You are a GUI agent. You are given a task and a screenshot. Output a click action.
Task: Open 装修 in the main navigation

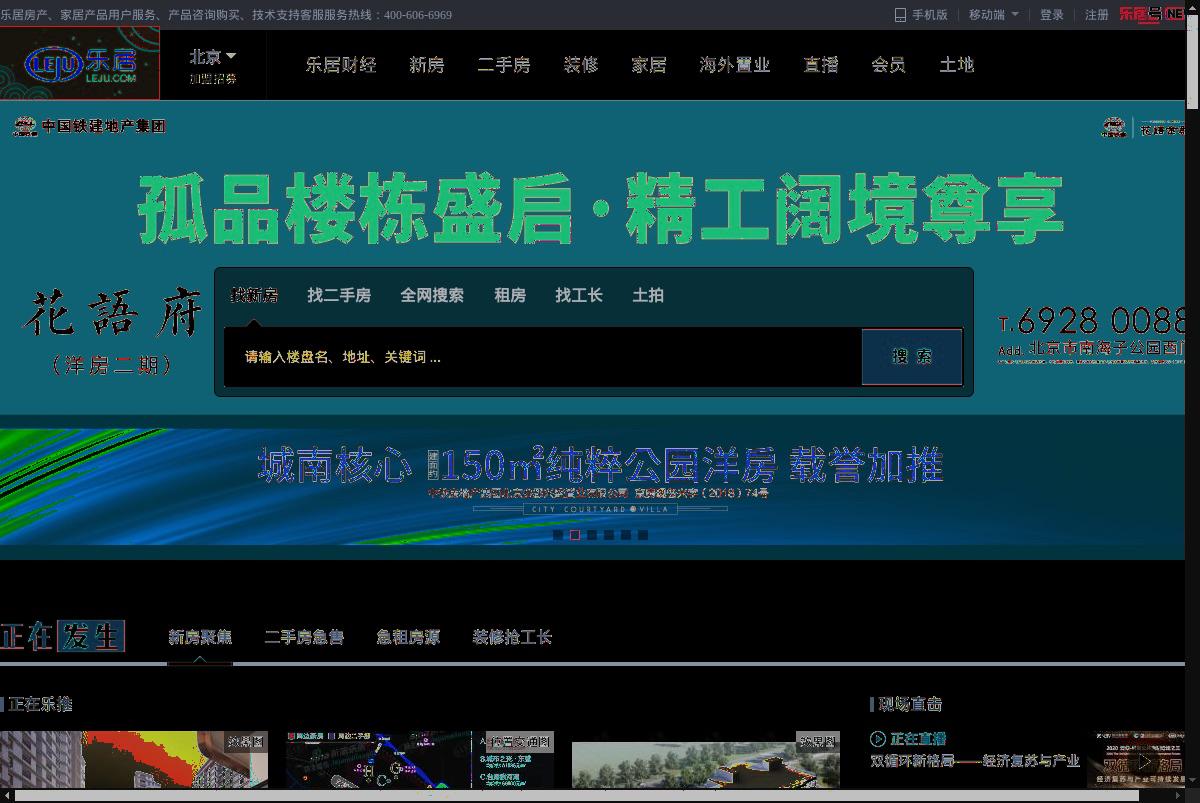581,65
